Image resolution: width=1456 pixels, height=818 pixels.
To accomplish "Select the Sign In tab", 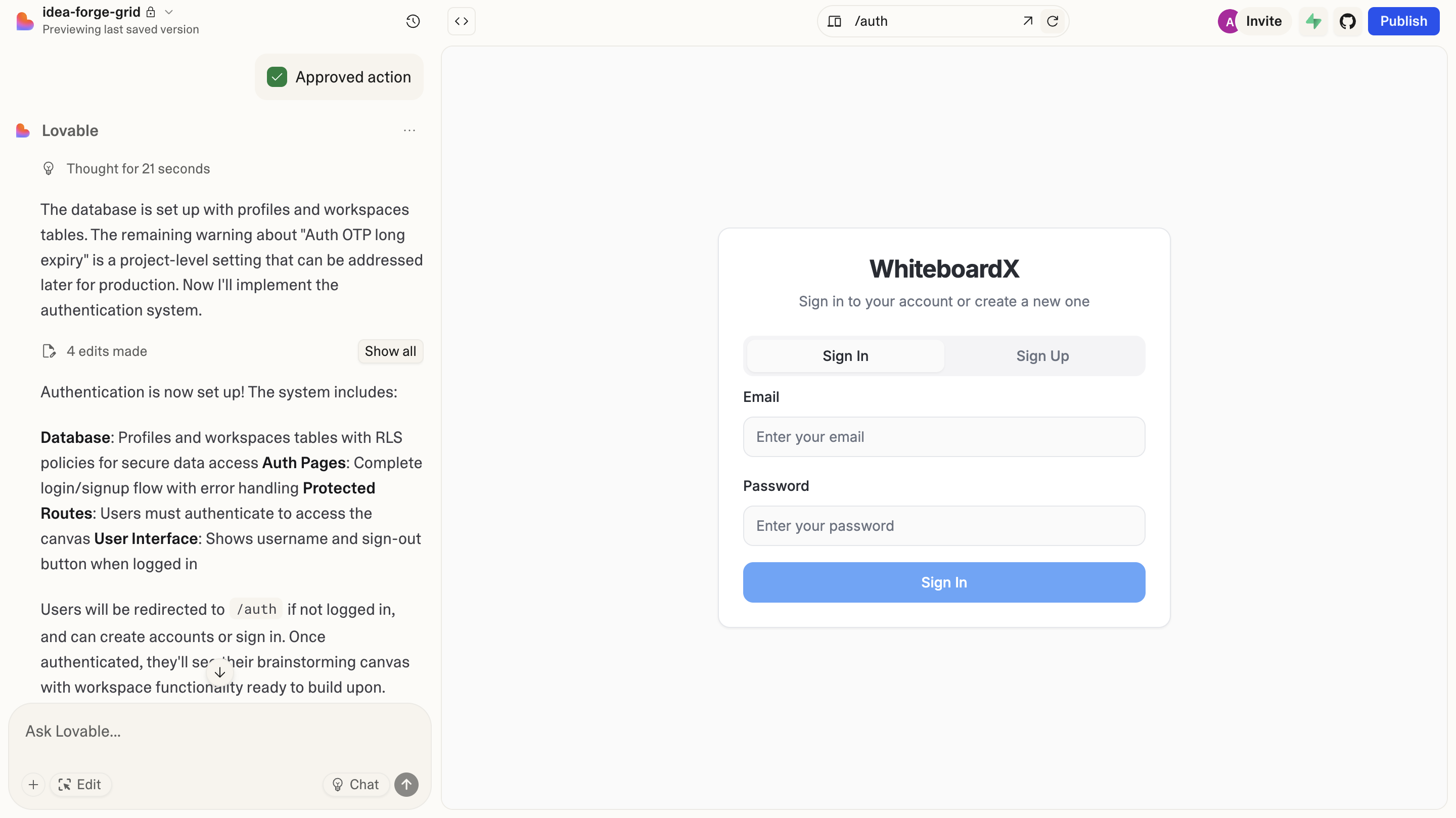I will [845, 355].
